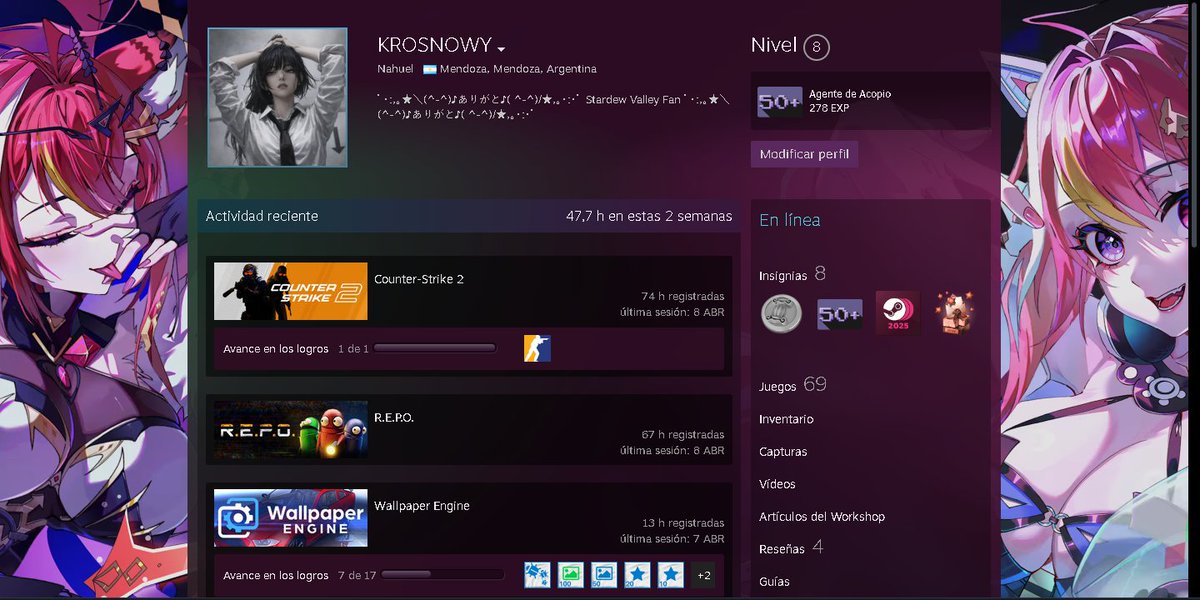Expand the dropdown arrow beside KROSNOWY

click(x=501, y=49)
